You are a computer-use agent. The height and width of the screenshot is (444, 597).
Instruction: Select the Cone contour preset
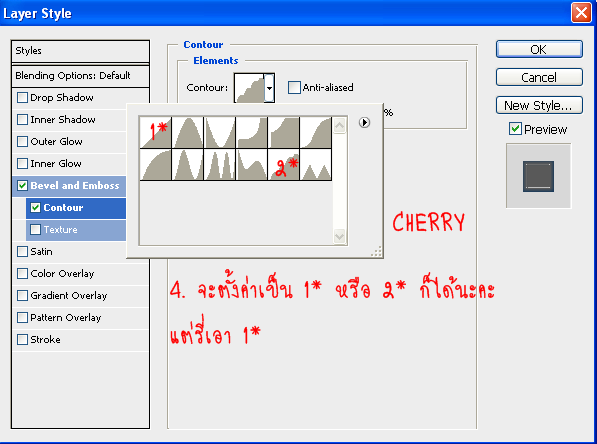[x=188, y=132]
